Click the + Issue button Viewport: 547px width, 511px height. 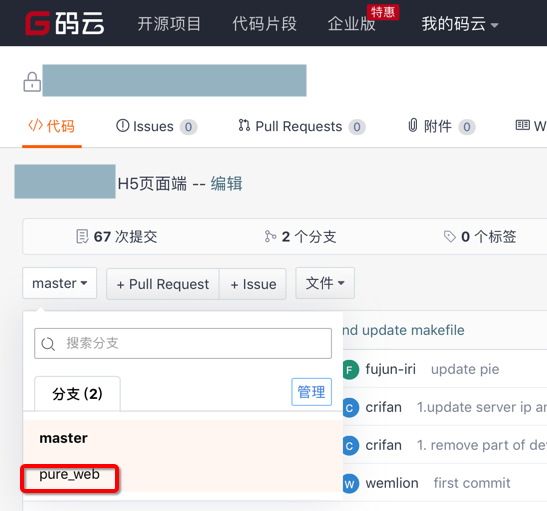click(x=253, y=284)
